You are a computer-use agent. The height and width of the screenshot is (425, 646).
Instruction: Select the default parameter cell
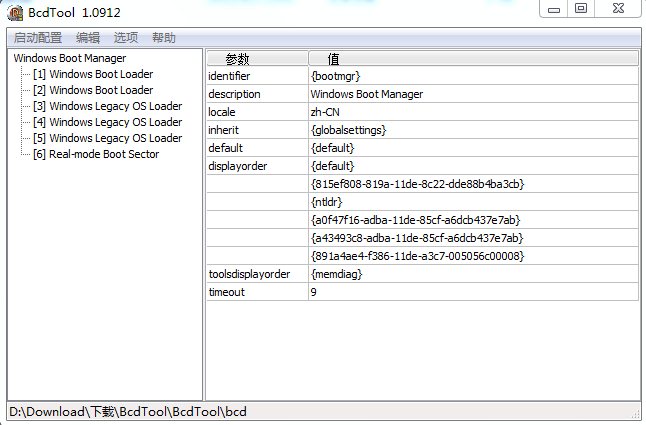point(257,148)
